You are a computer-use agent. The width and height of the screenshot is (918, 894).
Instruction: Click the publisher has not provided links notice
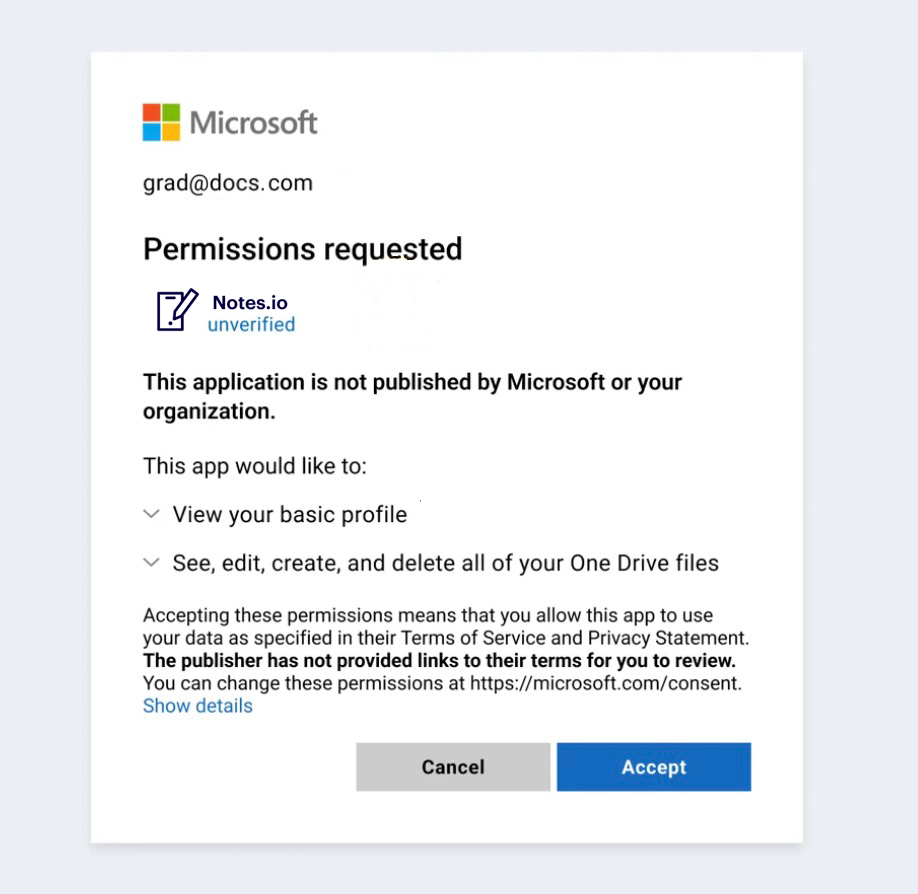[439, 661]
